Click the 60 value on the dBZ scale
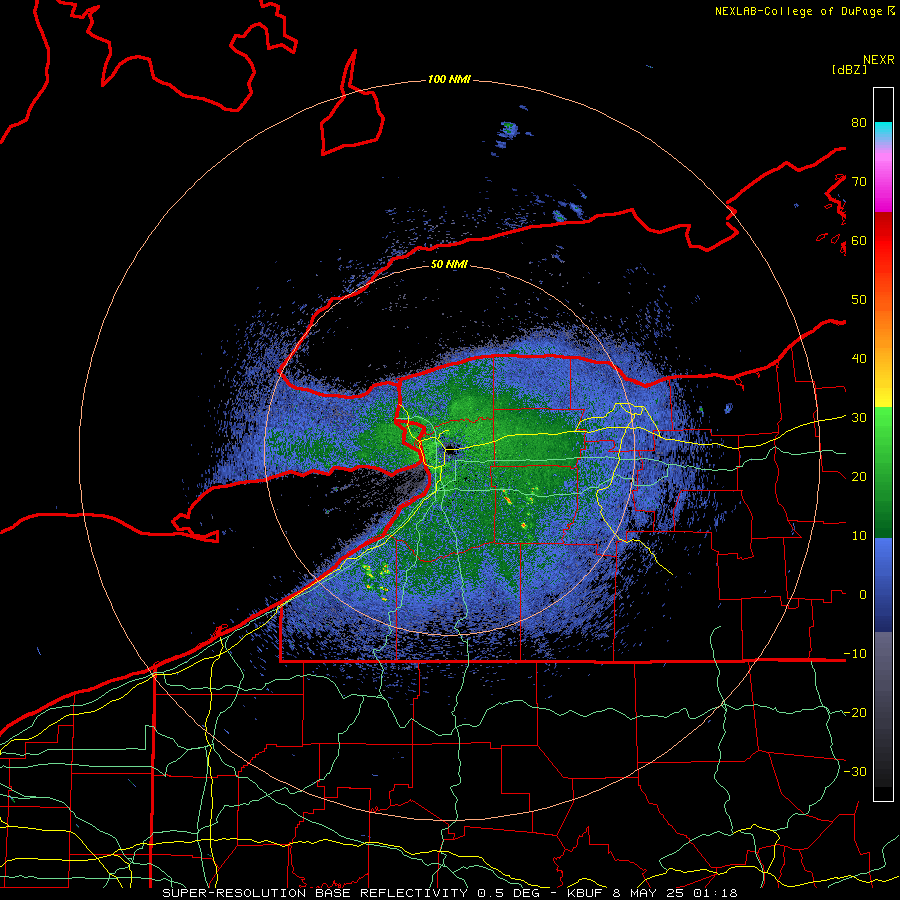900x900 pixels. click(859, 240)
